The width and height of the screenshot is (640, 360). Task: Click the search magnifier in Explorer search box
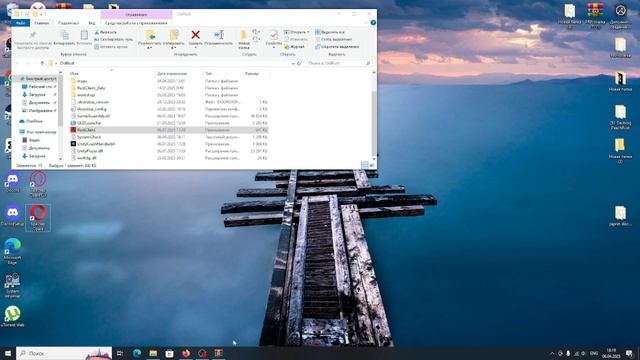tap(368, 63)
